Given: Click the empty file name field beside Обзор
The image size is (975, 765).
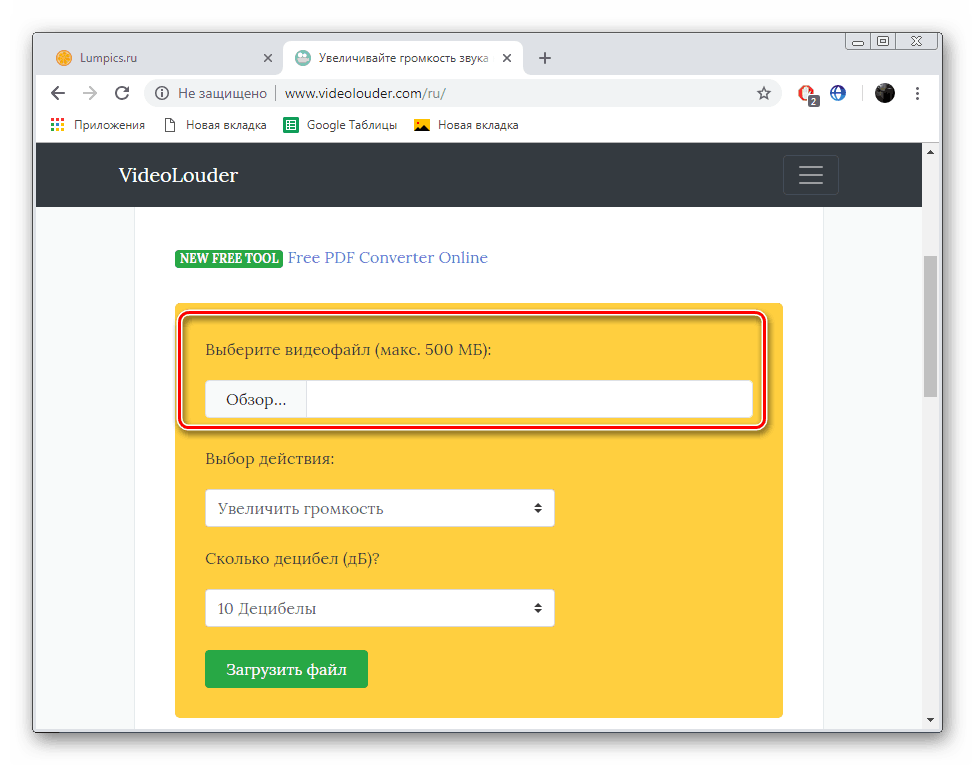Looking at the screenshot, I should click(x=529, y=399).
